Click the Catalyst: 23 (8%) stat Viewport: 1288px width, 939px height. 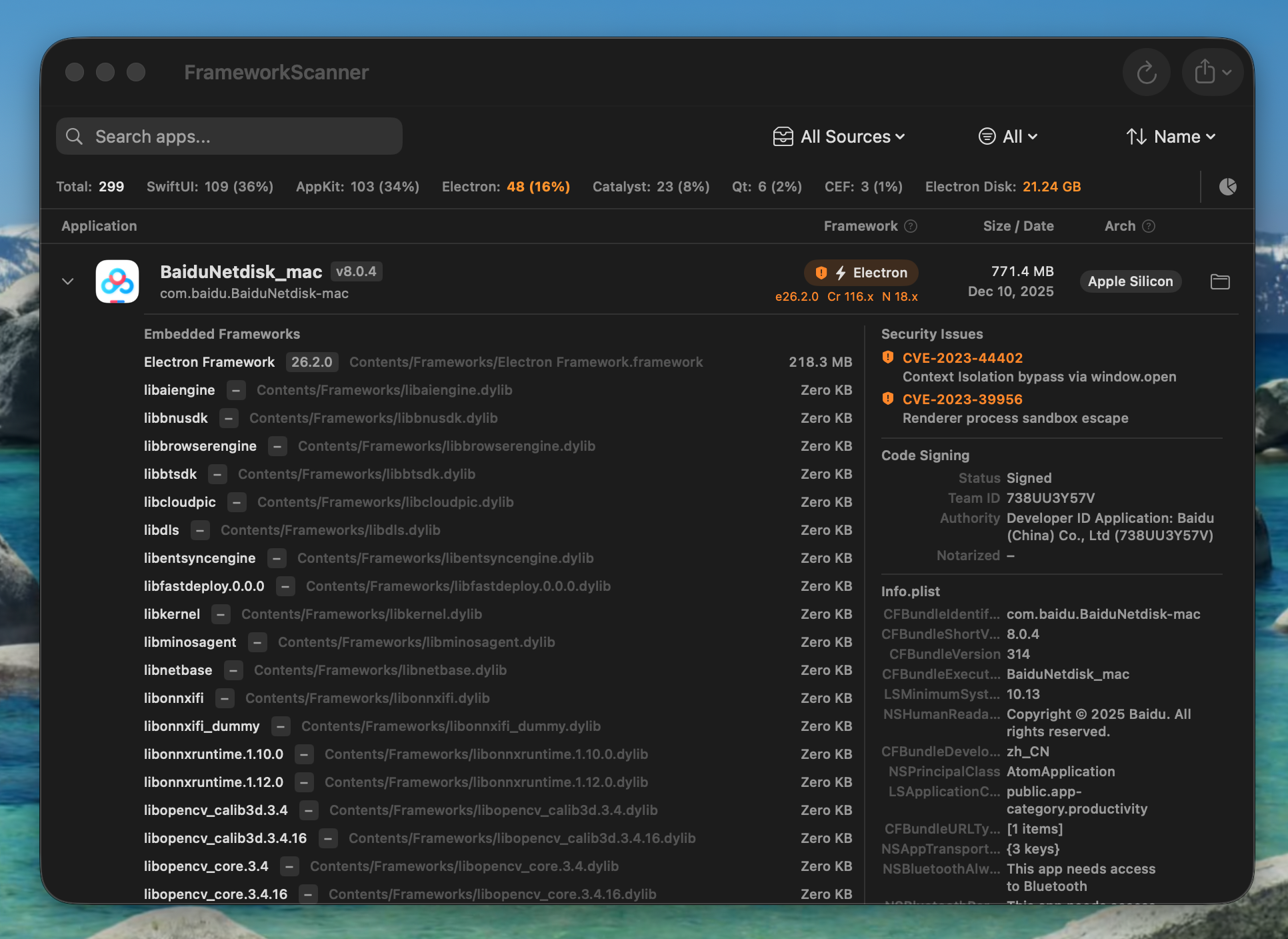click(651, 187)
